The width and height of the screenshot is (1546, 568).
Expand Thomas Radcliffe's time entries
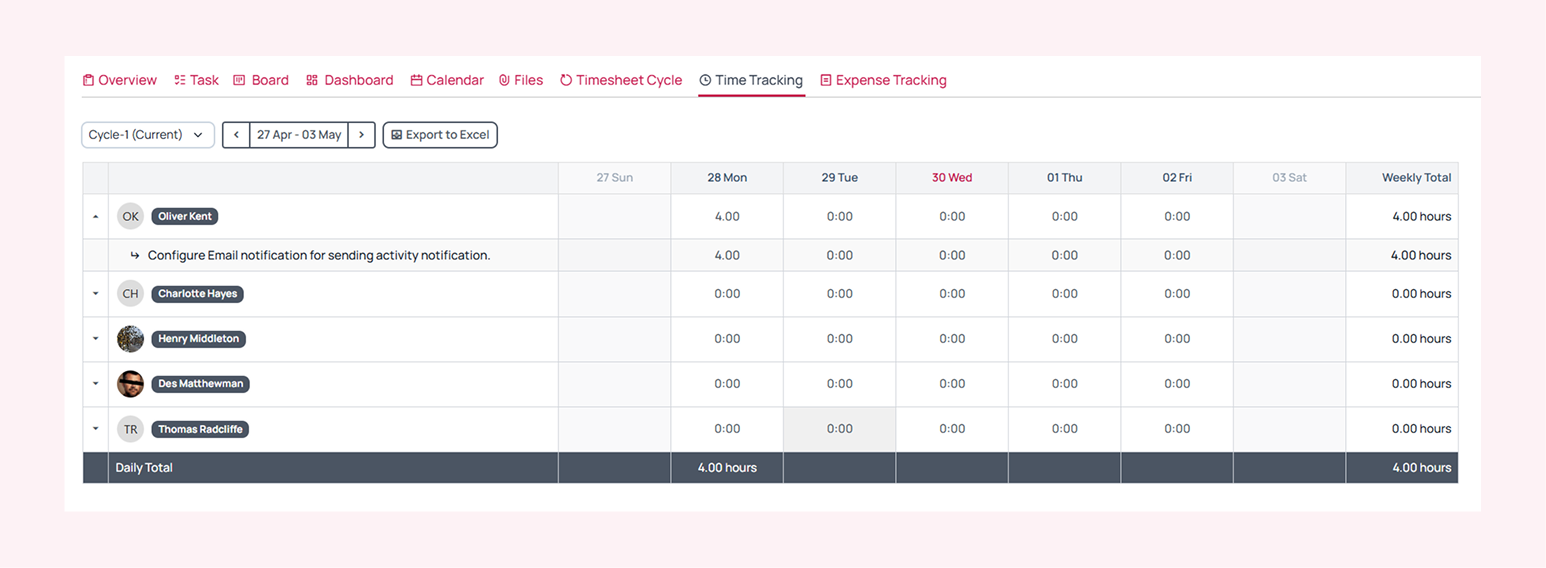96,429
